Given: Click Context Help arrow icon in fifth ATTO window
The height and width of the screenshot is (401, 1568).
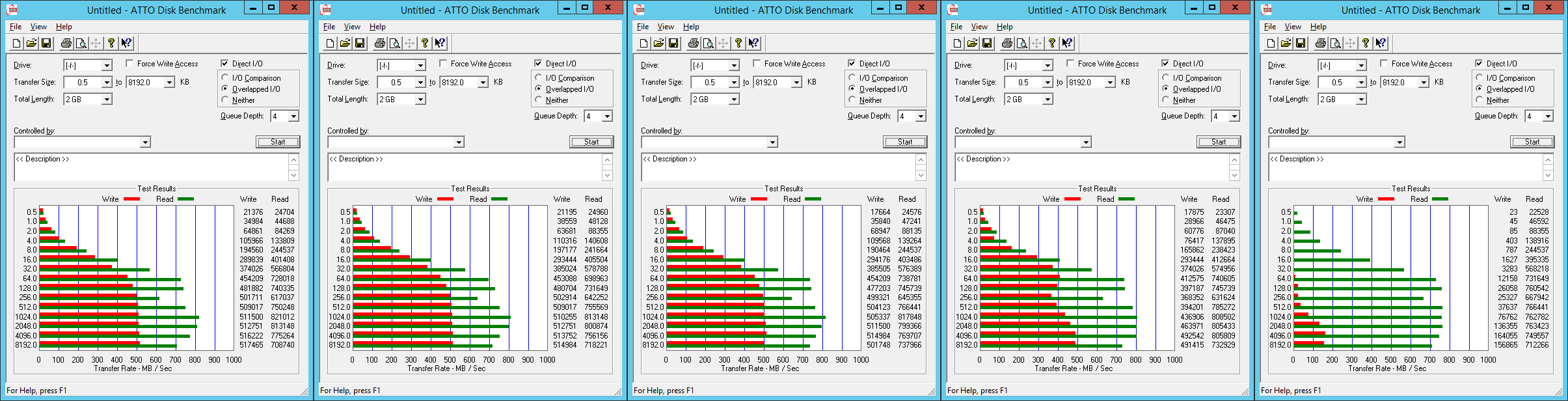Looking at the screenshot, I should (1381, 43).
